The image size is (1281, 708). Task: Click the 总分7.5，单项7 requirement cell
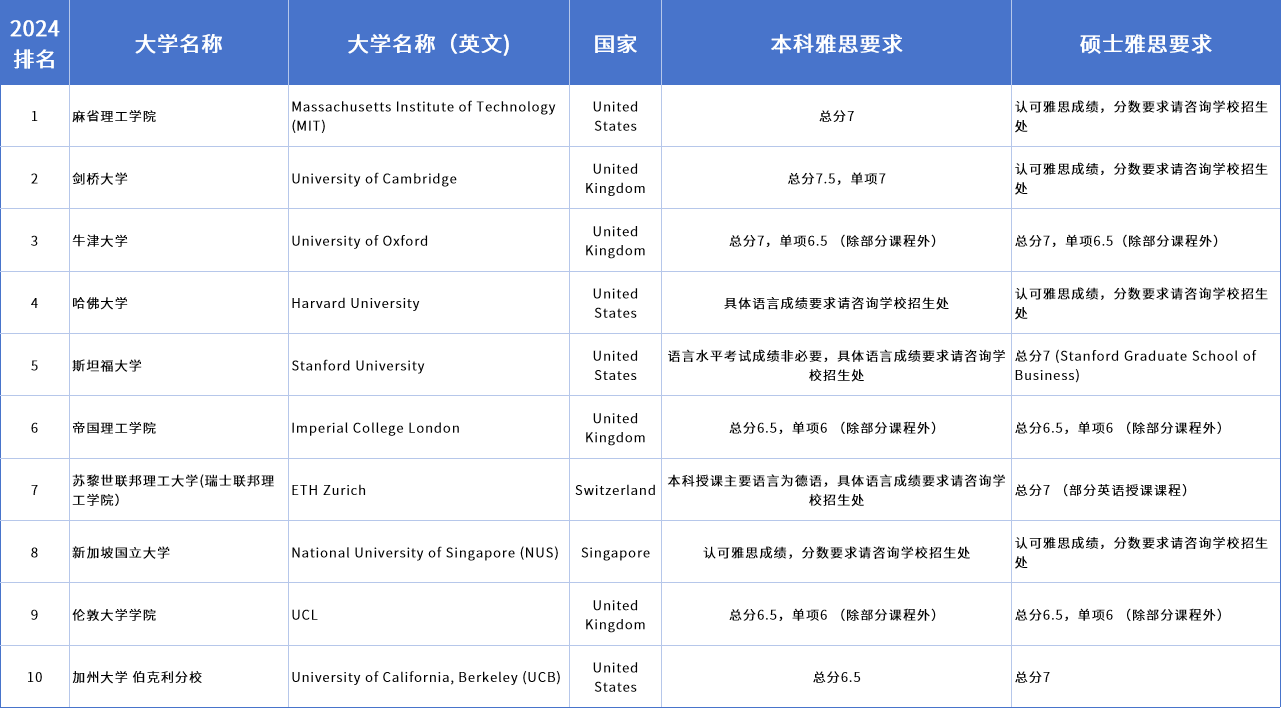(835, 178)
